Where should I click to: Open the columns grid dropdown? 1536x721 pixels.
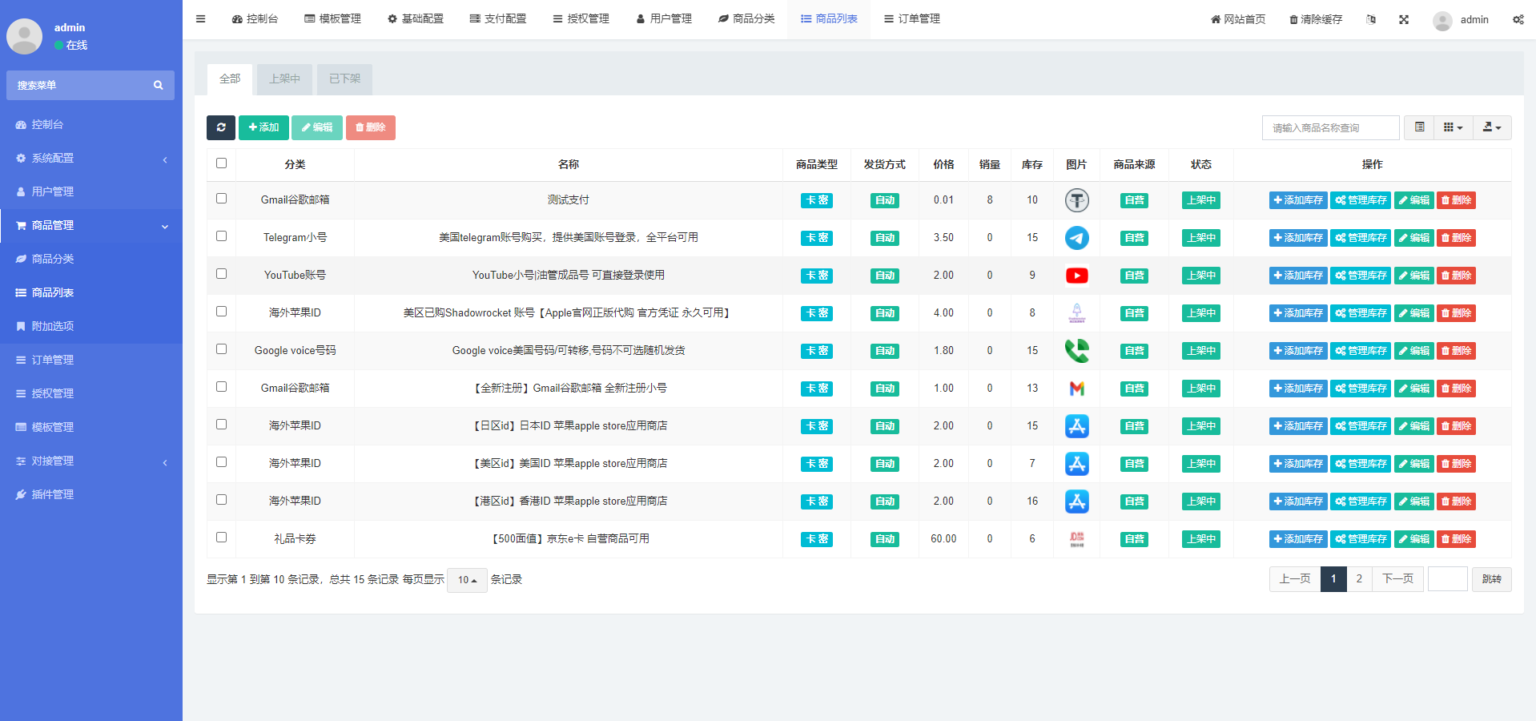pyautogui.click(x=1453, y=127)
